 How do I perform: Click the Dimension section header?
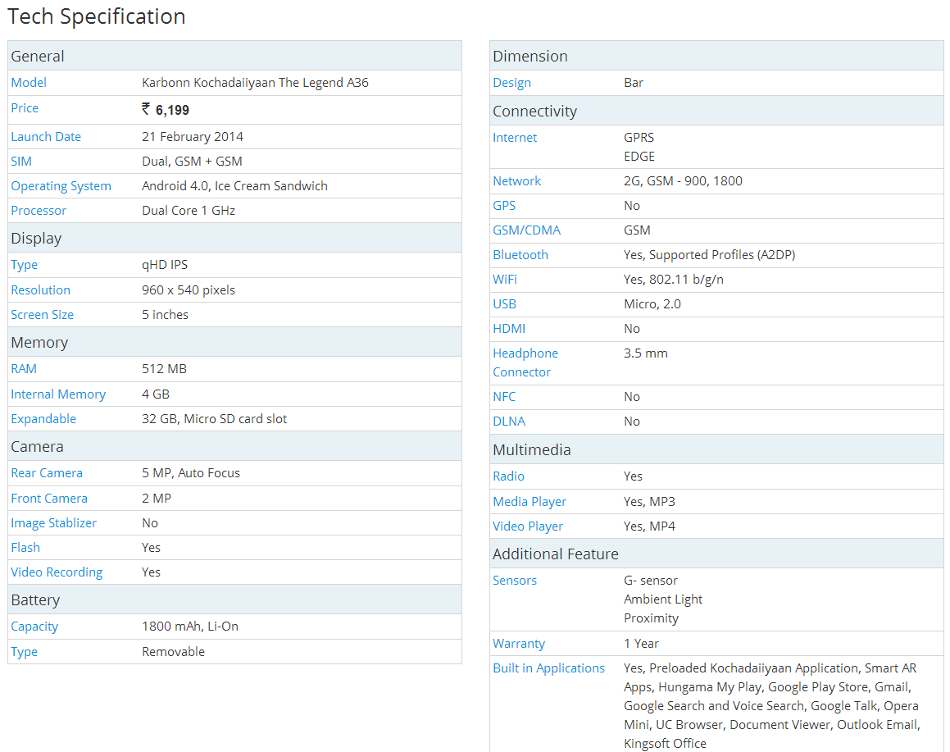(716, 56)
